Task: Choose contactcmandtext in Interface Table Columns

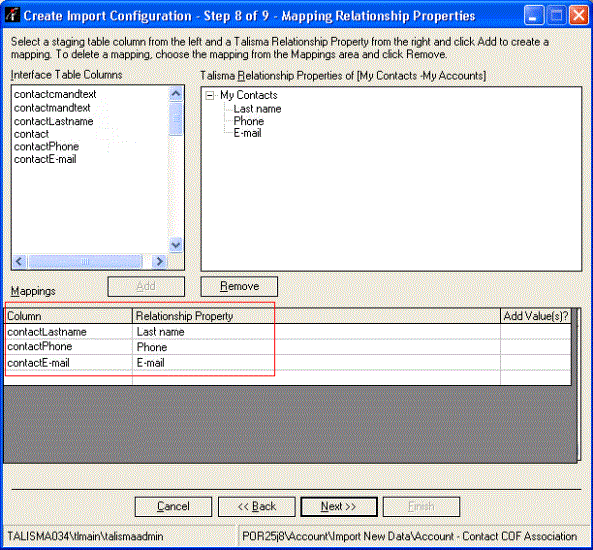Action: tap(55, 94)
